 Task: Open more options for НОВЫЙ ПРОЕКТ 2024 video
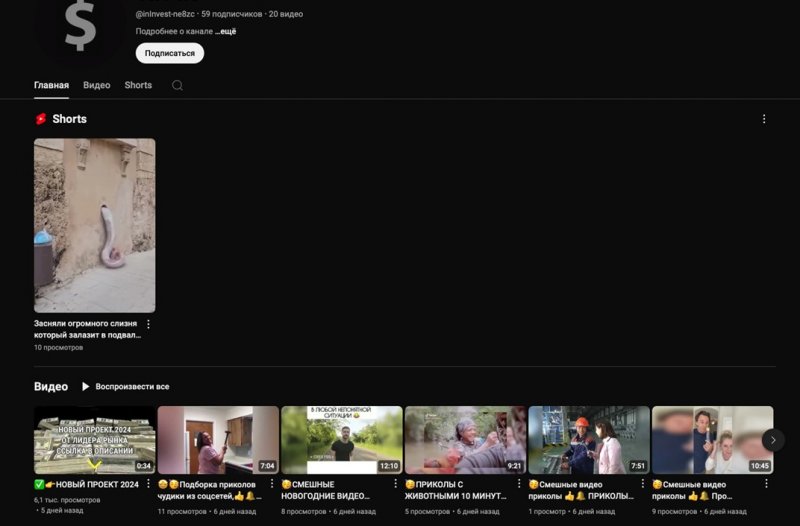click(x=149, y=484)
